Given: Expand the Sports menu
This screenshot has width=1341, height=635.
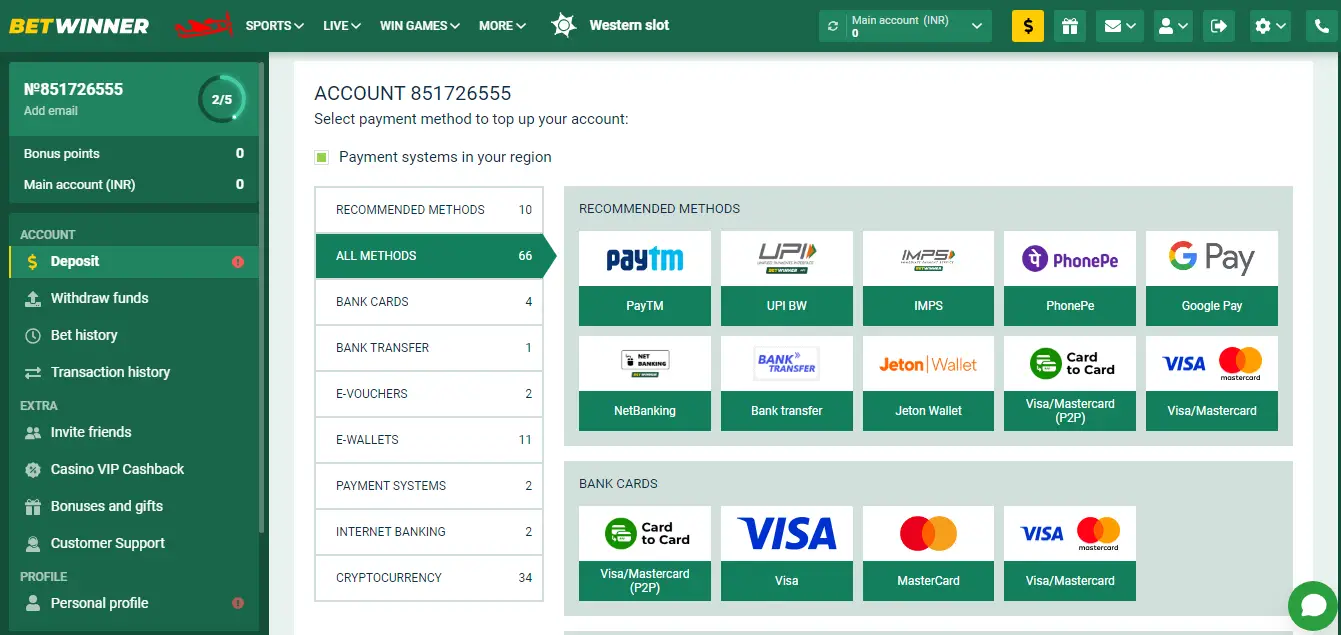Looking at the screenshot, I should tap(274, 26).
